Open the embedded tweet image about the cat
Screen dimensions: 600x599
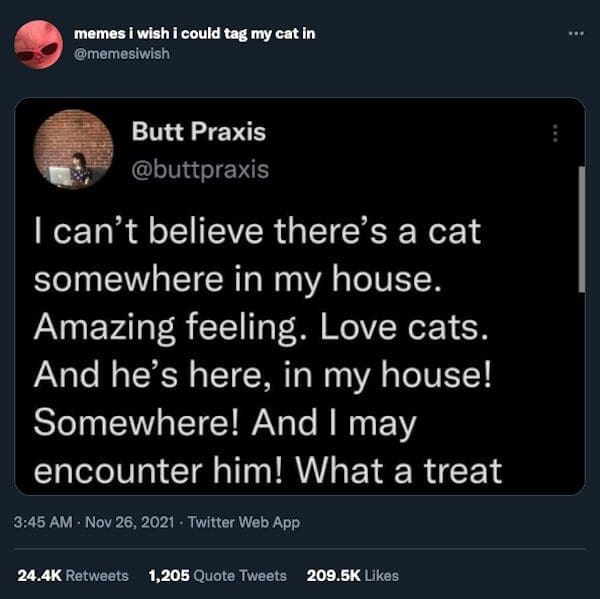coord(300,296)
